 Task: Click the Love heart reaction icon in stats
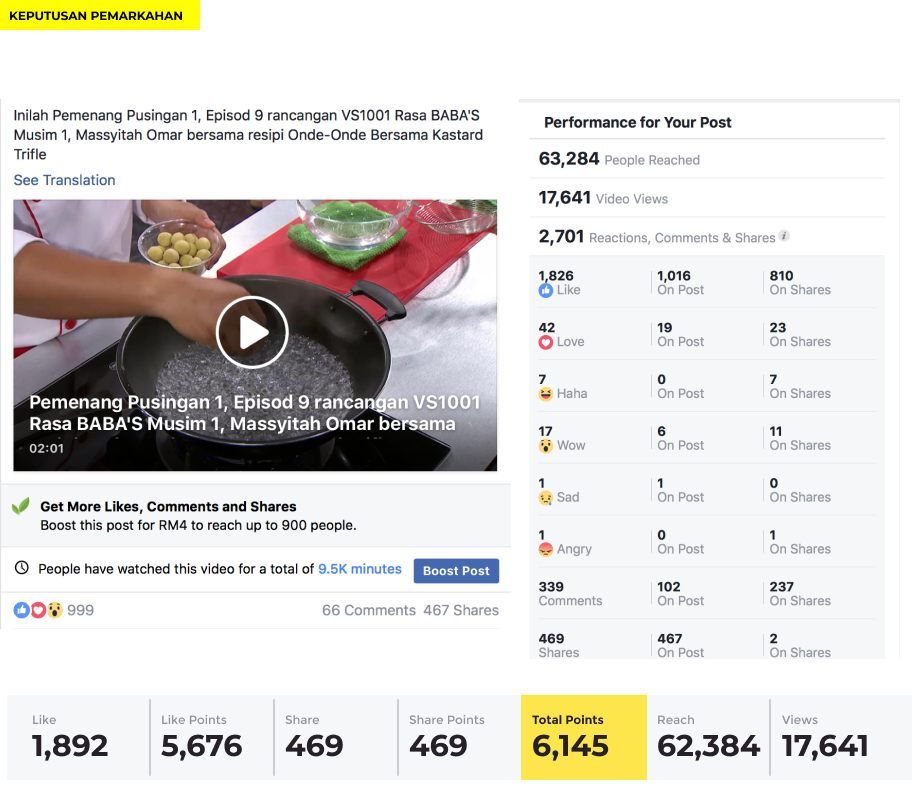click(546, 343)
